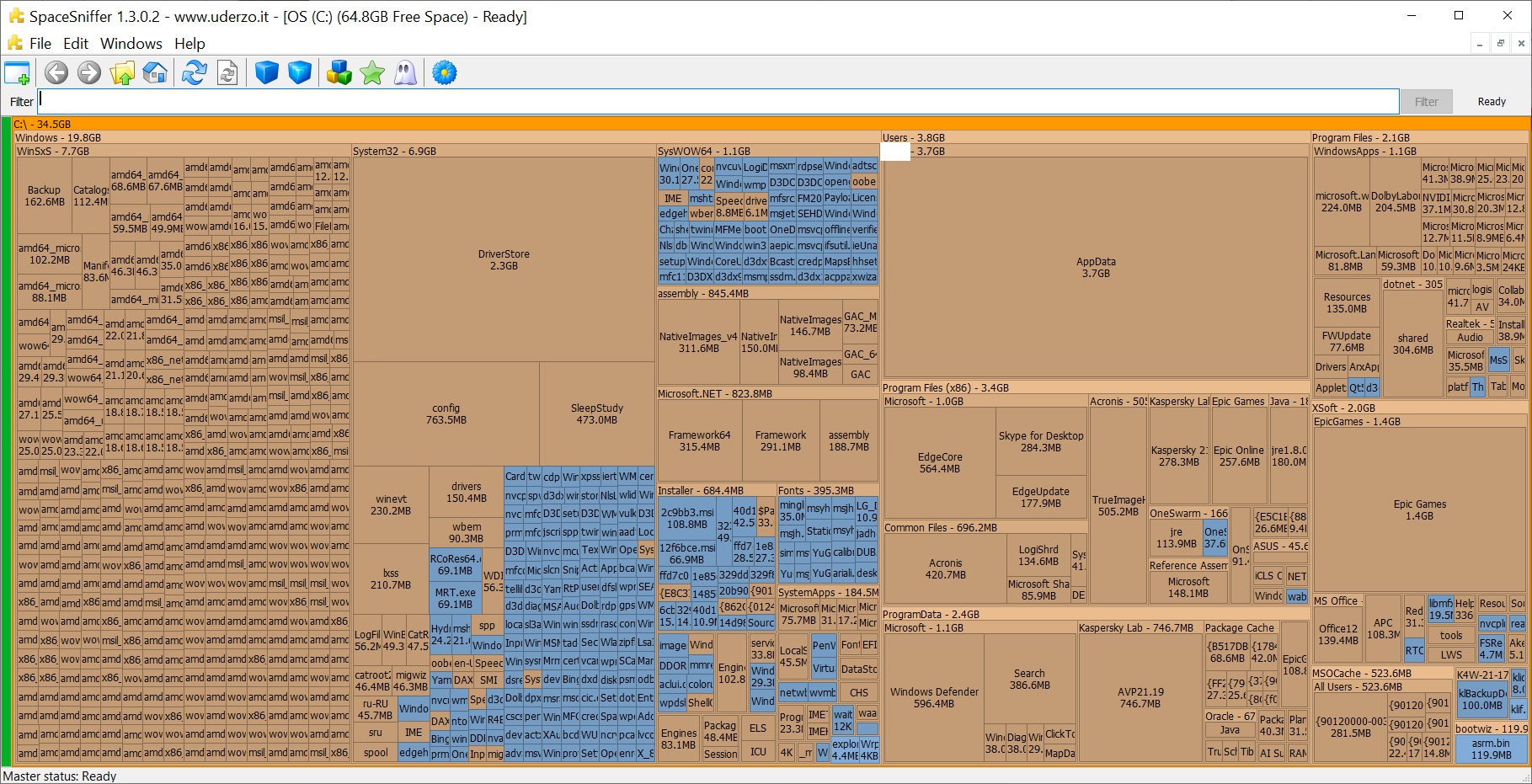Open the File menu
The image size is (1532, 784).
(40, 44)
